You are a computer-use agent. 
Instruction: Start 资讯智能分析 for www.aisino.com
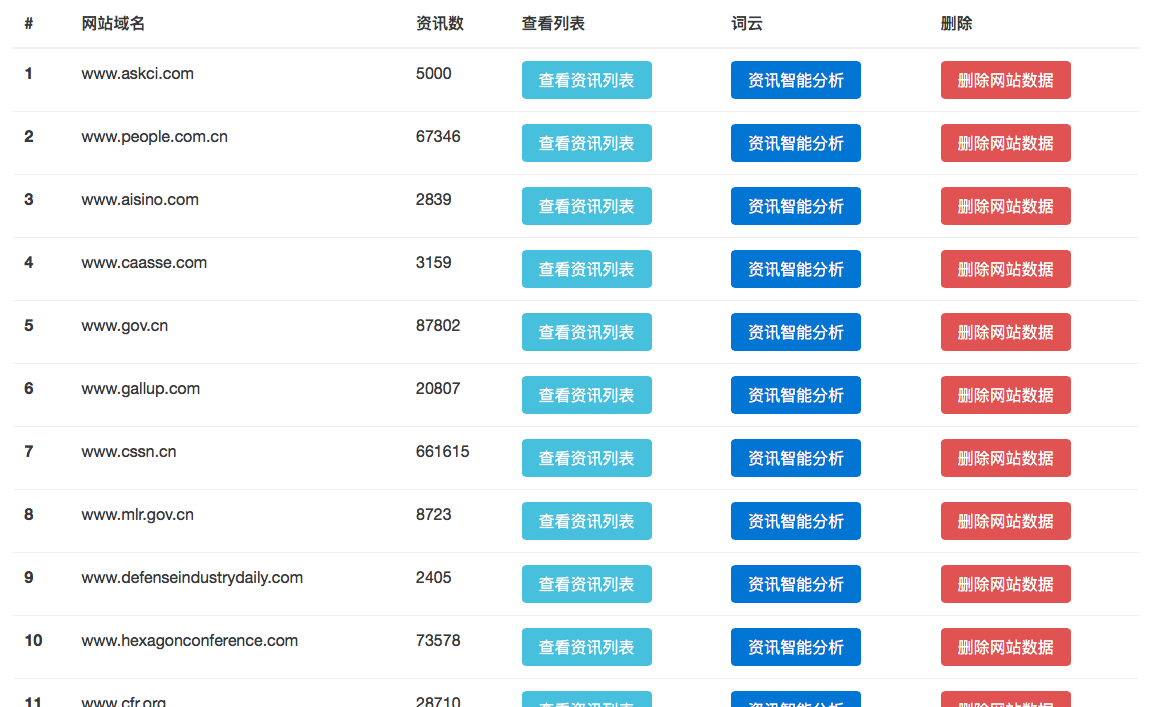tap(796, 206)
